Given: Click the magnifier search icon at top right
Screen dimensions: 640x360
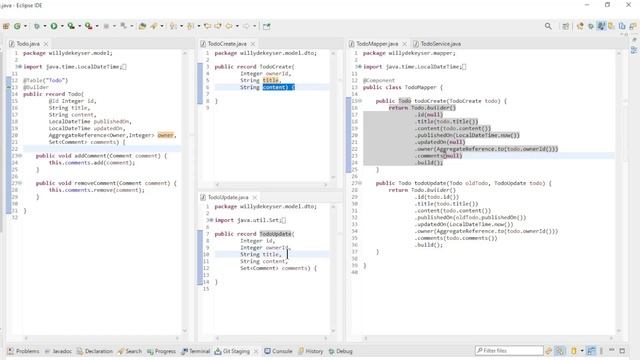Looking at the screenshot, I should click(x=548, y=26).
